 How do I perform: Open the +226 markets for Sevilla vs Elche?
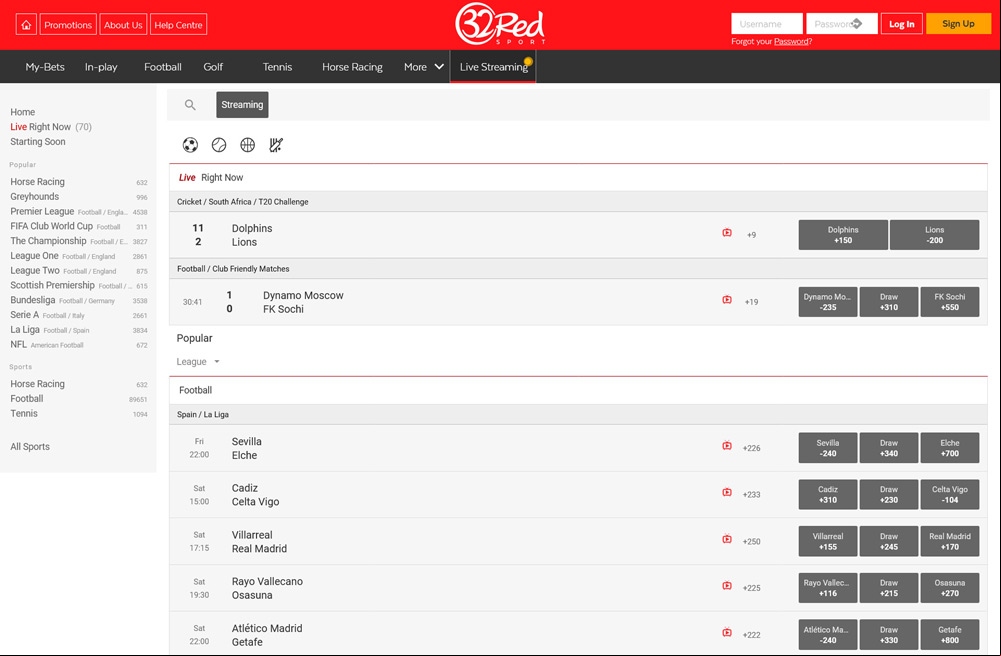point(751,448)
